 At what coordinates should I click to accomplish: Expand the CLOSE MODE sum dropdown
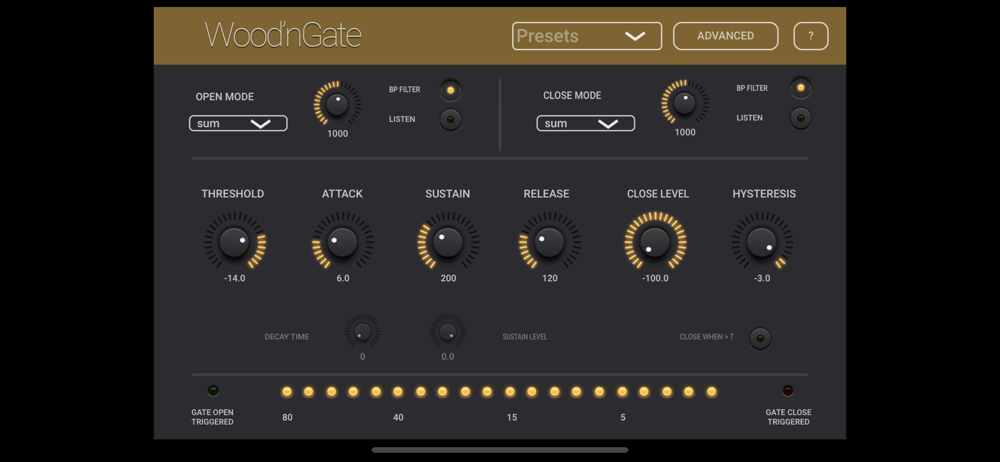tap(585, 123)
